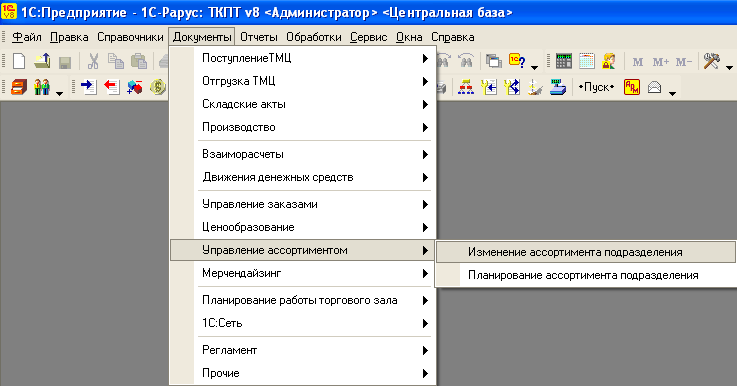Click the blue arrow incoming document icon
This screenshot has height=386, width=737.
89,87
